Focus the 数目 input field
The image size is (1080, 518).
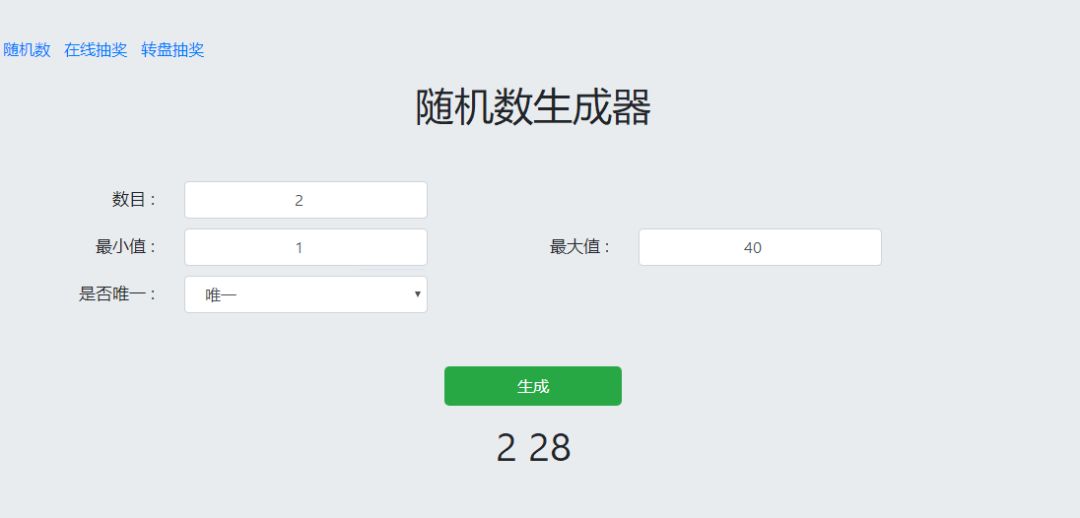tap(305, 200)
